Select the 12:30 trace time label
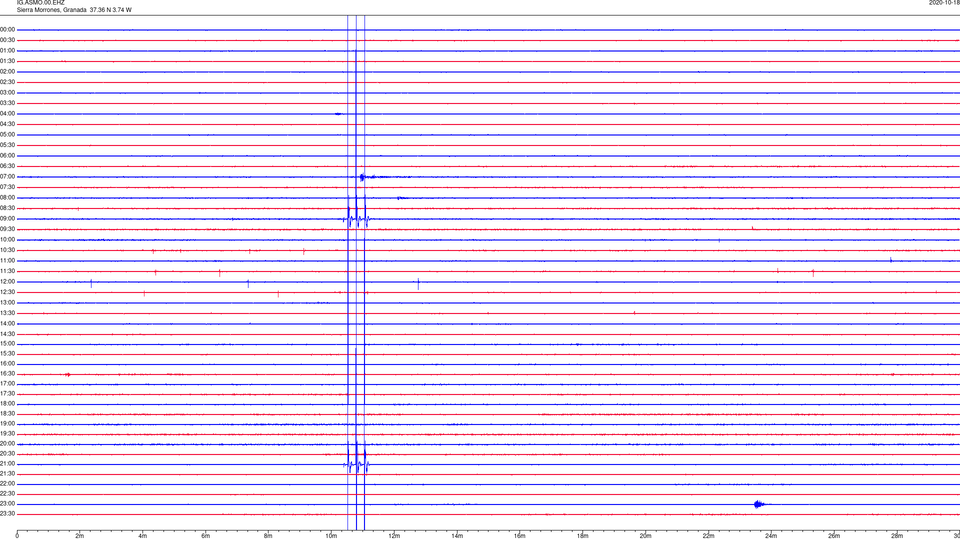Image resolution: width=960 pixels, height=540 pixels. click(8, 292)
